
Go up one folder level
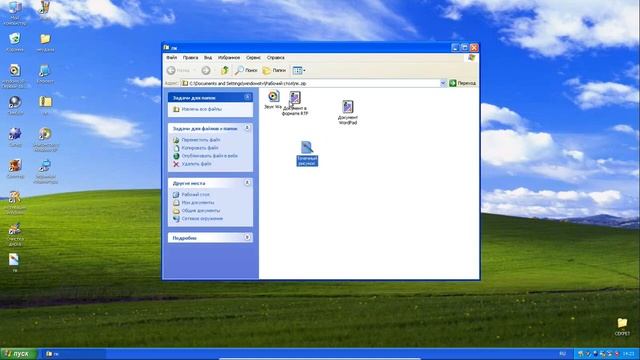224,70
